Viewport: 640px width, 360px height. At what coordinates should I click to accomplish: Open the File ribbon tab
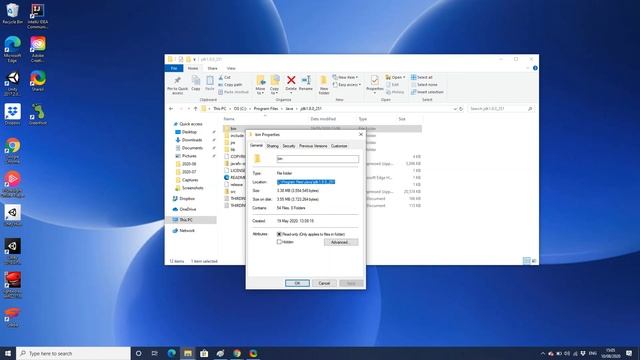coord(174,68)
